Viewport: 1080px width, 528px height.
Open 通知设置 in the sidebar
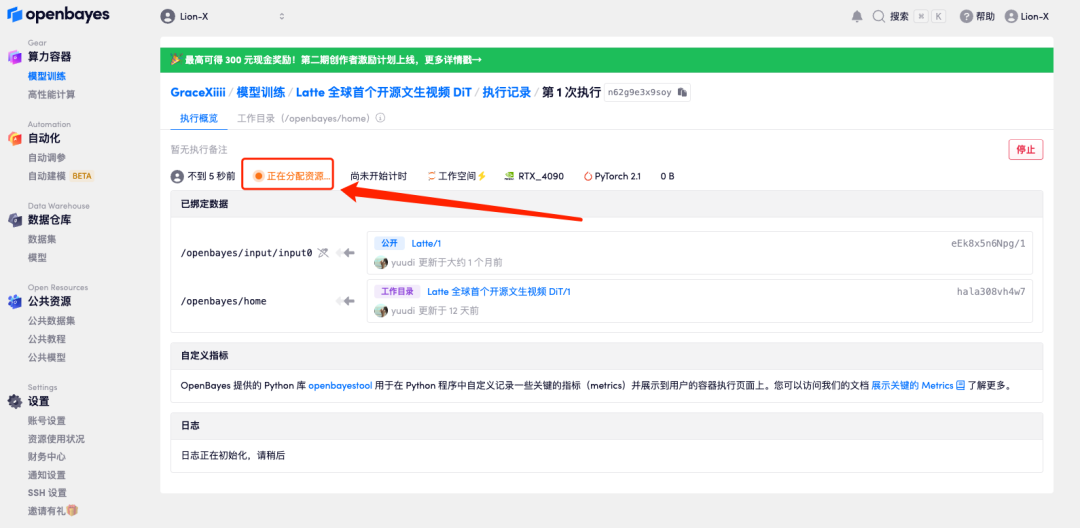click(x=47, y=475)
